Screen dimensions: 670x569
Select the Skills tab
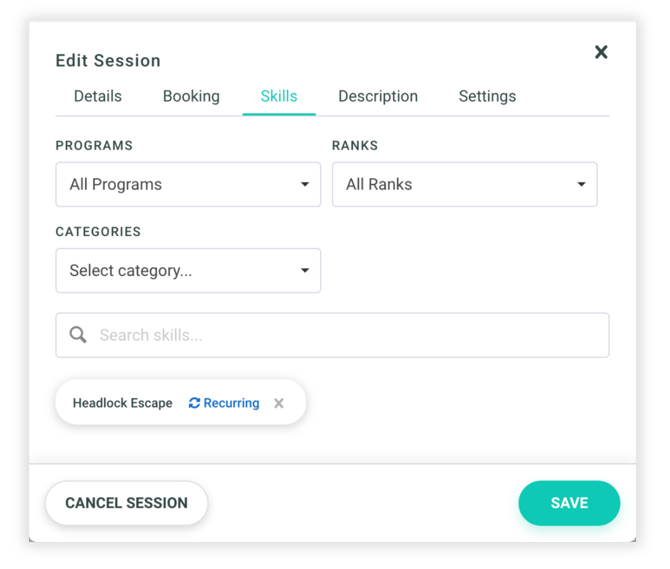(279, 97)
